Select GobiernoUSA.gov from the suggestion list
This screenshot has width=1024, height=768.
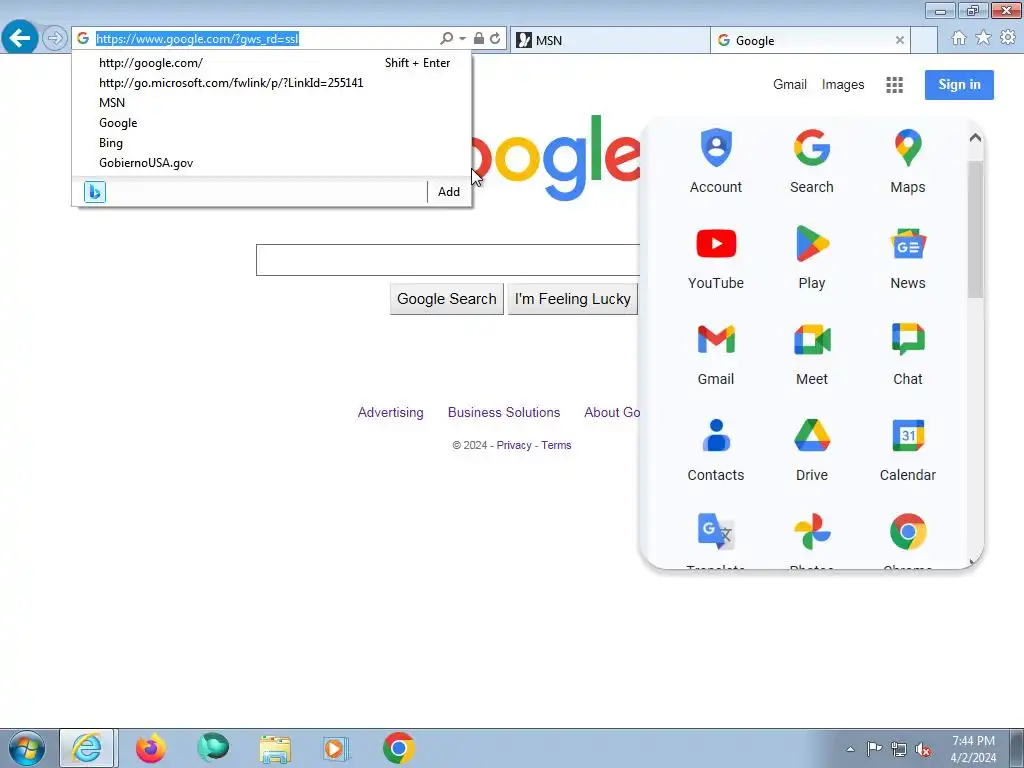(272, 163)
